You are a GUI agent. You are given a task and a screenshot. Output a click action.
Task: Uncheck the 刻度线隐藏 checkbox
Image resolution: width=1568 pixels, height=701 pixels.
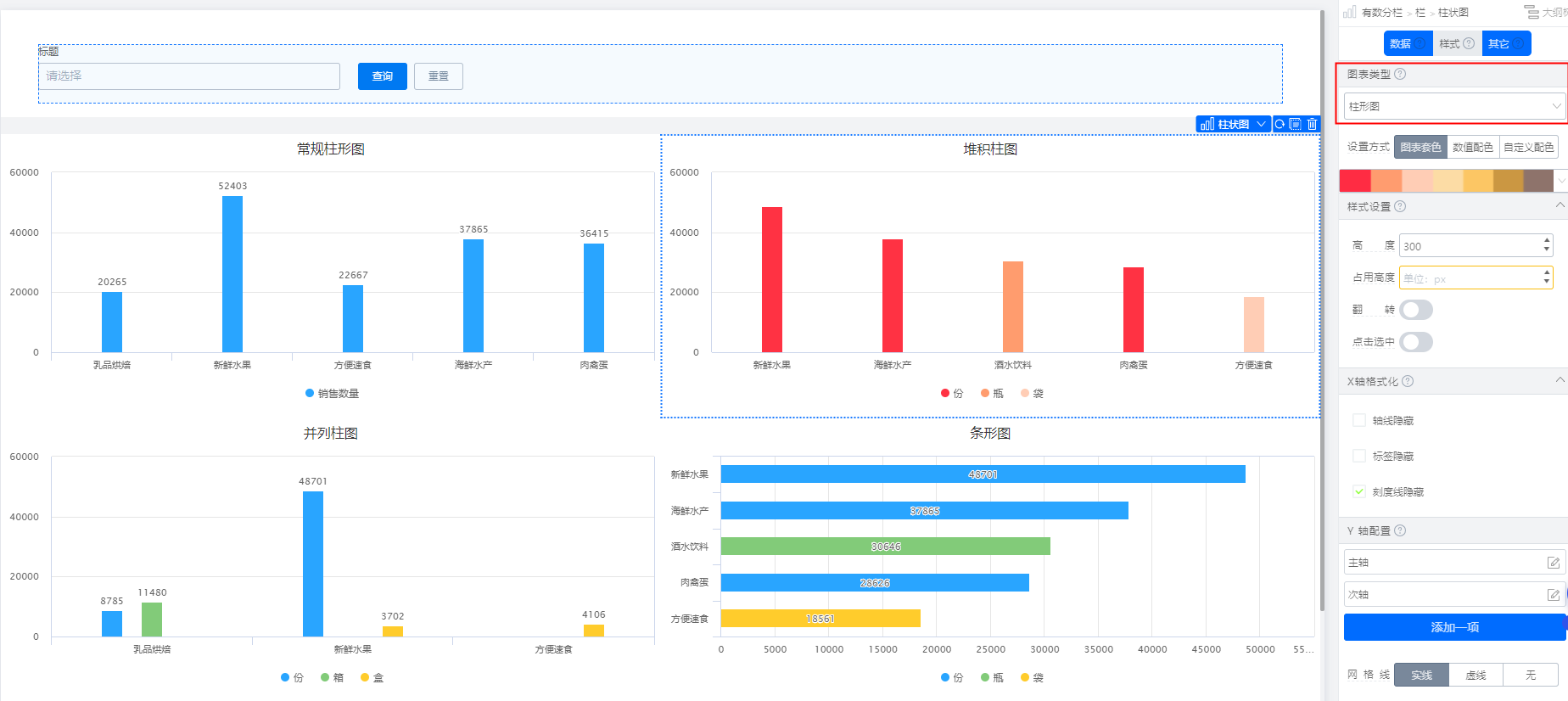(1359, 491)
